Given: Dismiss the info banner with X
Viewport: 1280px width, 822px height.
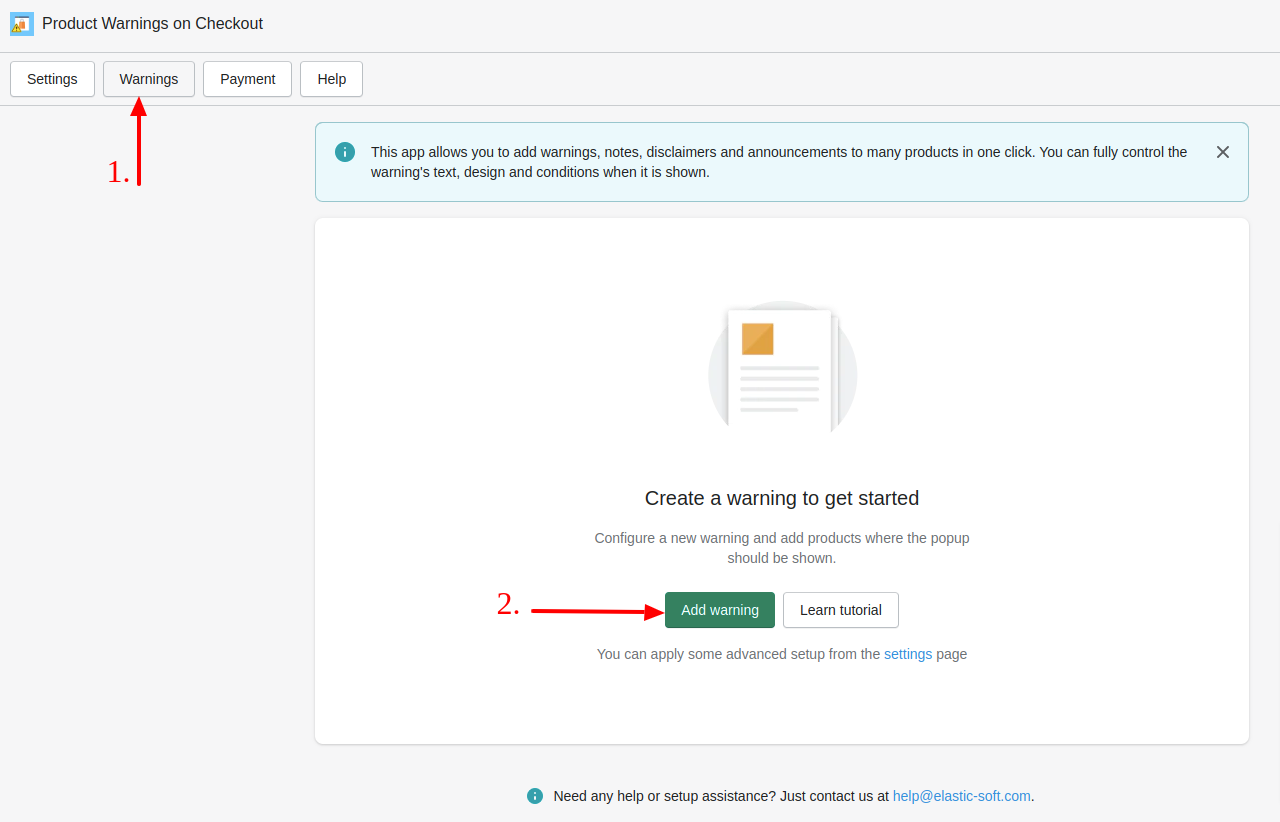Looking at the screenshot, I should point(1222,152).
